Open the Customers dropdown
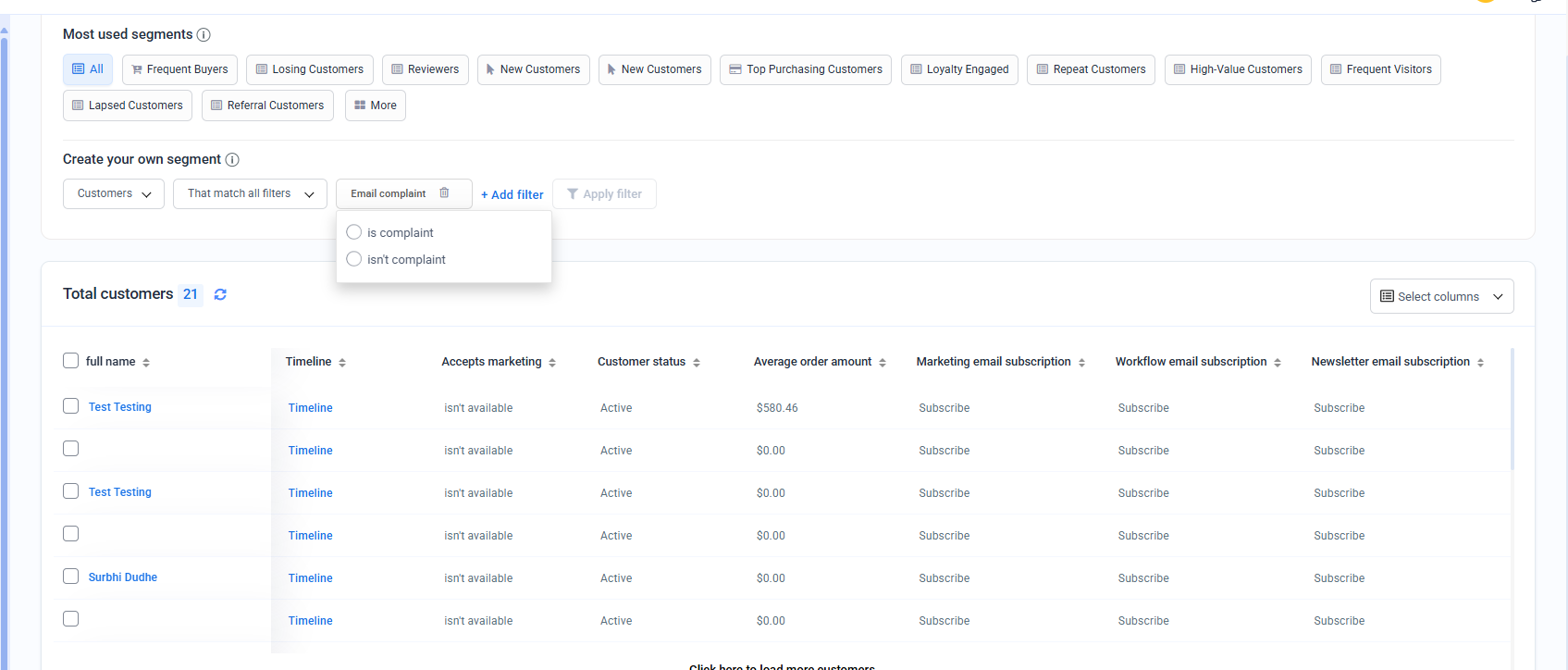1568x670 pixels. (114, 194)
